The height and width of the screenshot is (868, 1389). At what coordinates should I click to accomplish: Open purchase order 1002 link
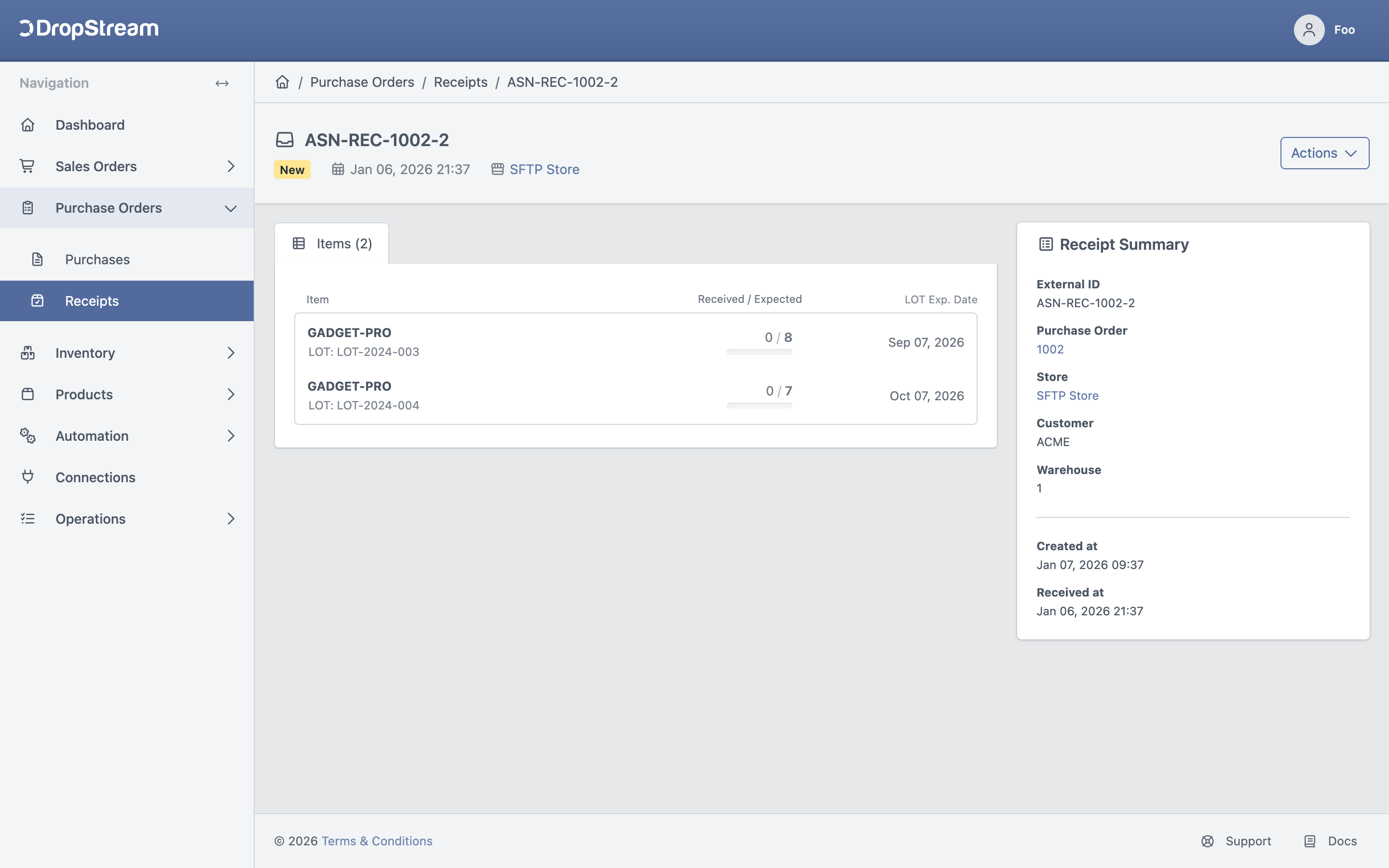(1050, 349)
